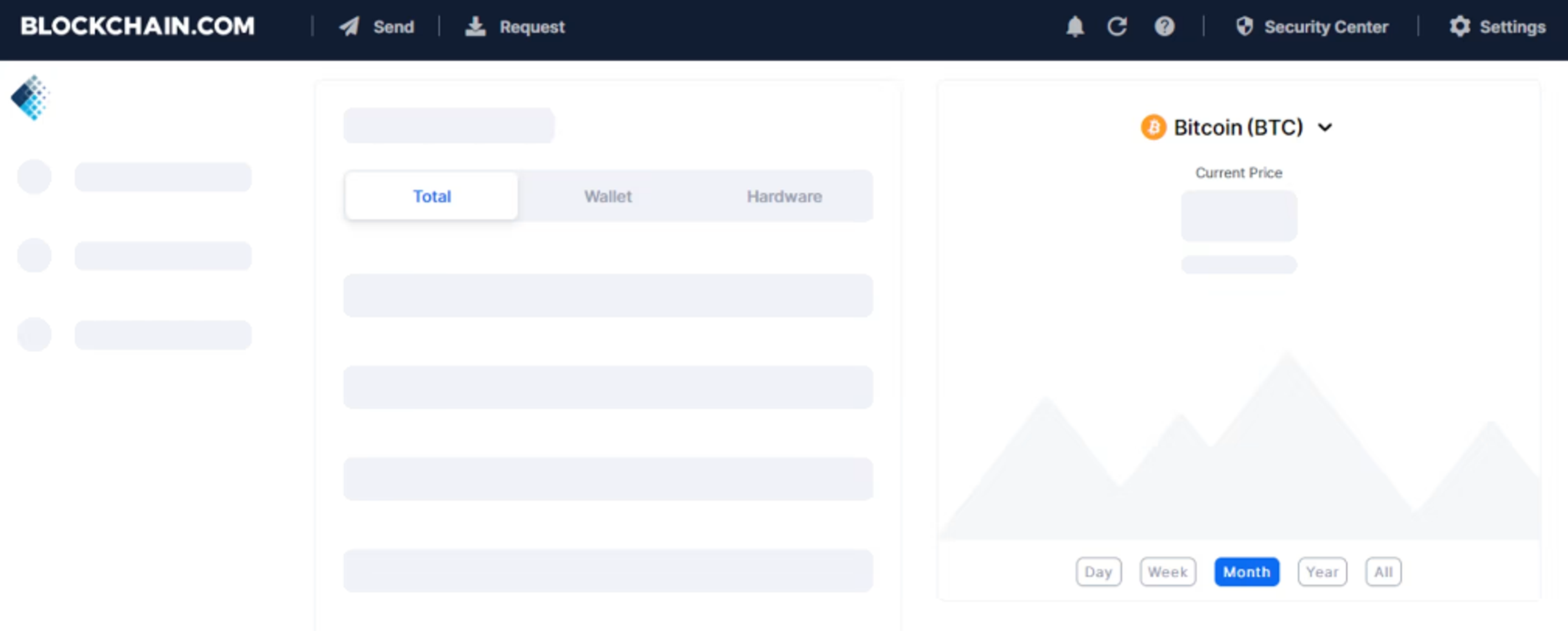Open Settings from the header

click(x=1512, y=27)
